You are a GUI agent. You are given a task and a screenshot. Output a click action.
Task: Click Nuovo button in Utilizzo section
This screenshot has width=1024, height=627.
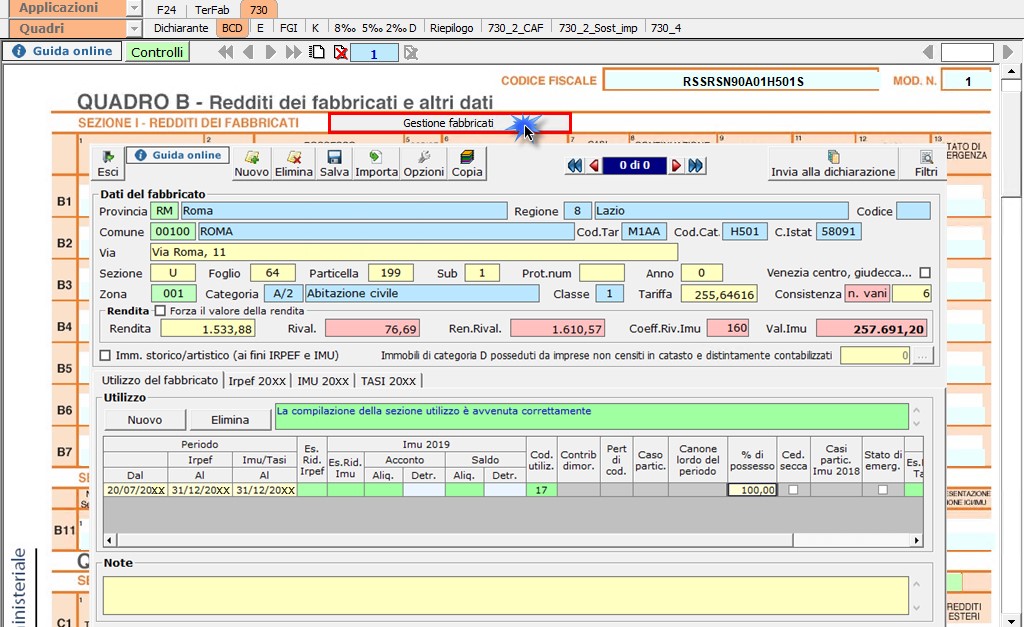click(x=145, y=419)
